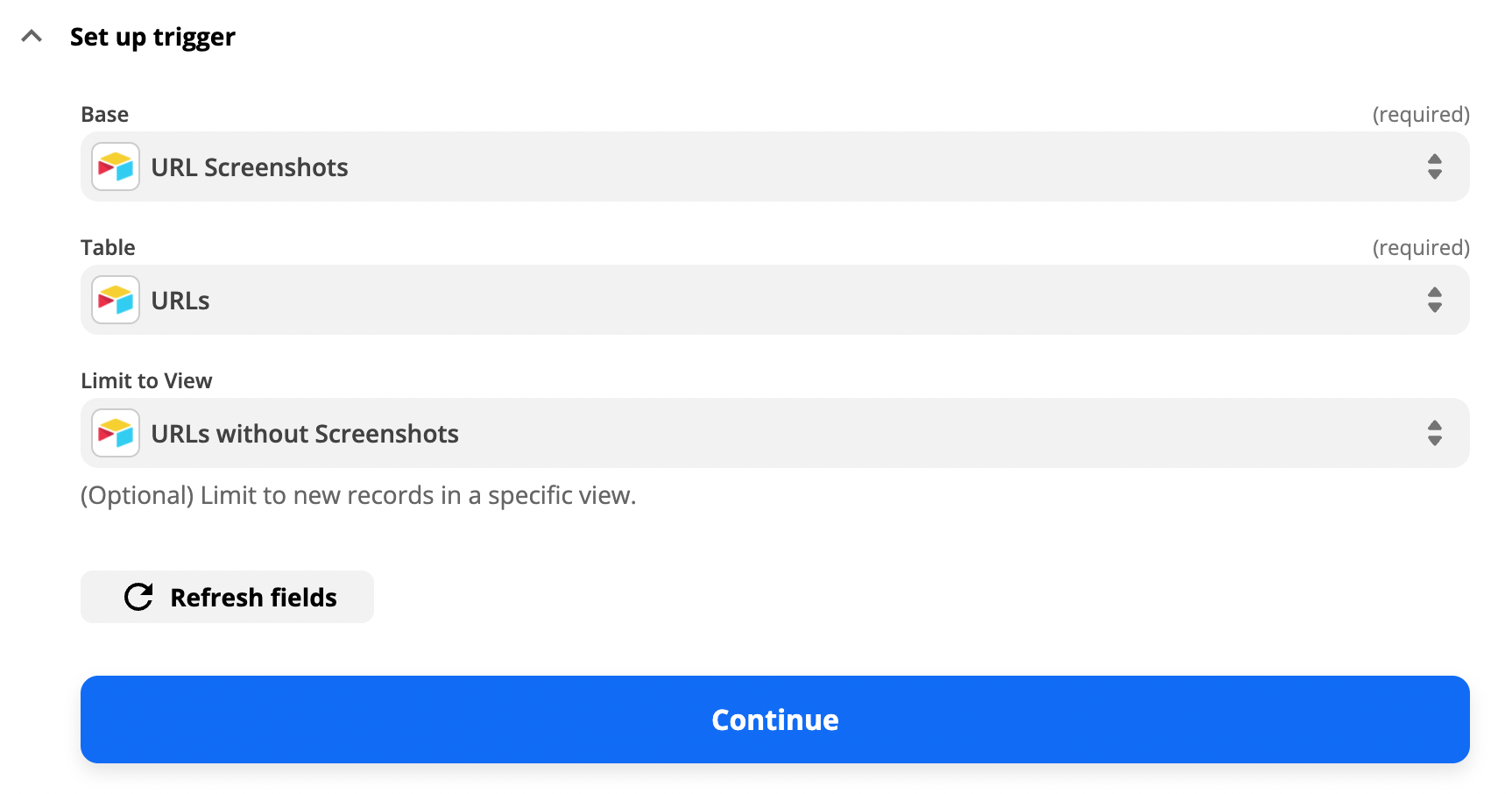Click the optional helper text under Limit to View
Image resolution: width=1512 pixels, height=794 pixels.
pyautogui.click(x=359, y=494)
